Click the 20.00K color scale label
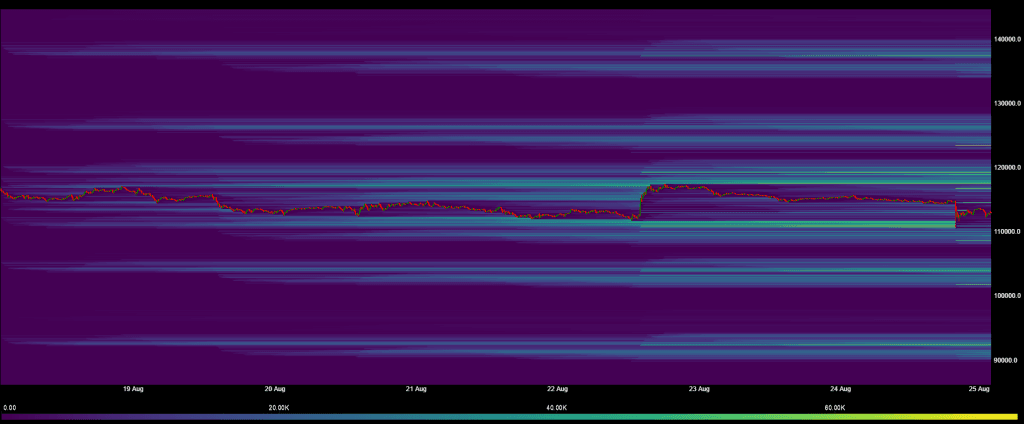The width and height of the screenshot is (1024, 424). (279, 408)
